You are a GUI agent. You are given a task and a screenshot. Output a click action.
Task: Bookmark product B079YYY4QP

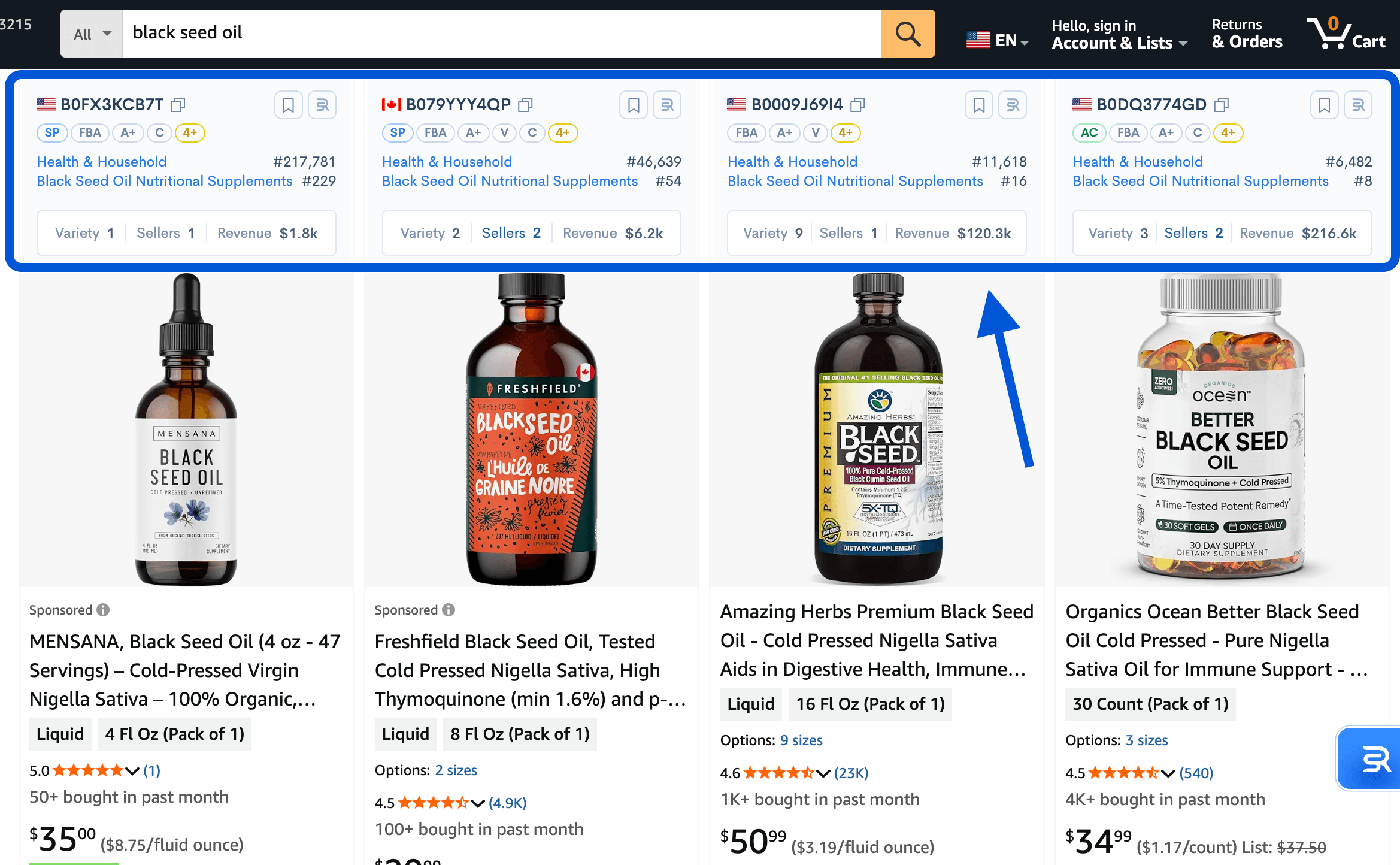click(x=633, y=105)
